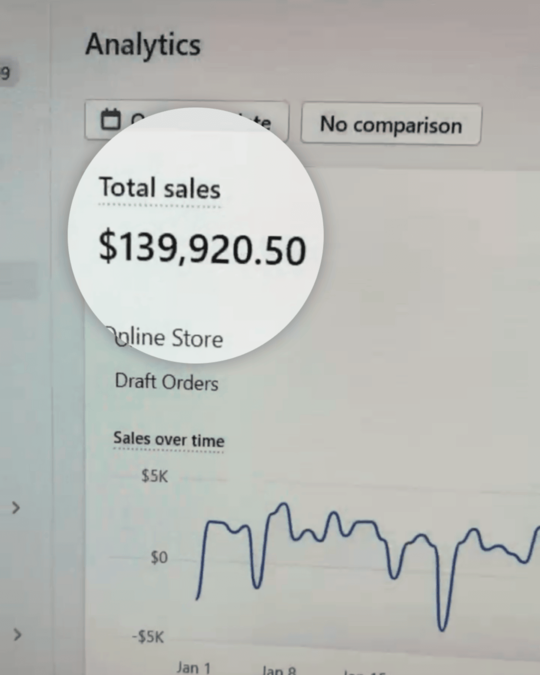The height and width of the screenshot is (675, 540).
Task: Click the $5K axis label
Action: [155, 476]
